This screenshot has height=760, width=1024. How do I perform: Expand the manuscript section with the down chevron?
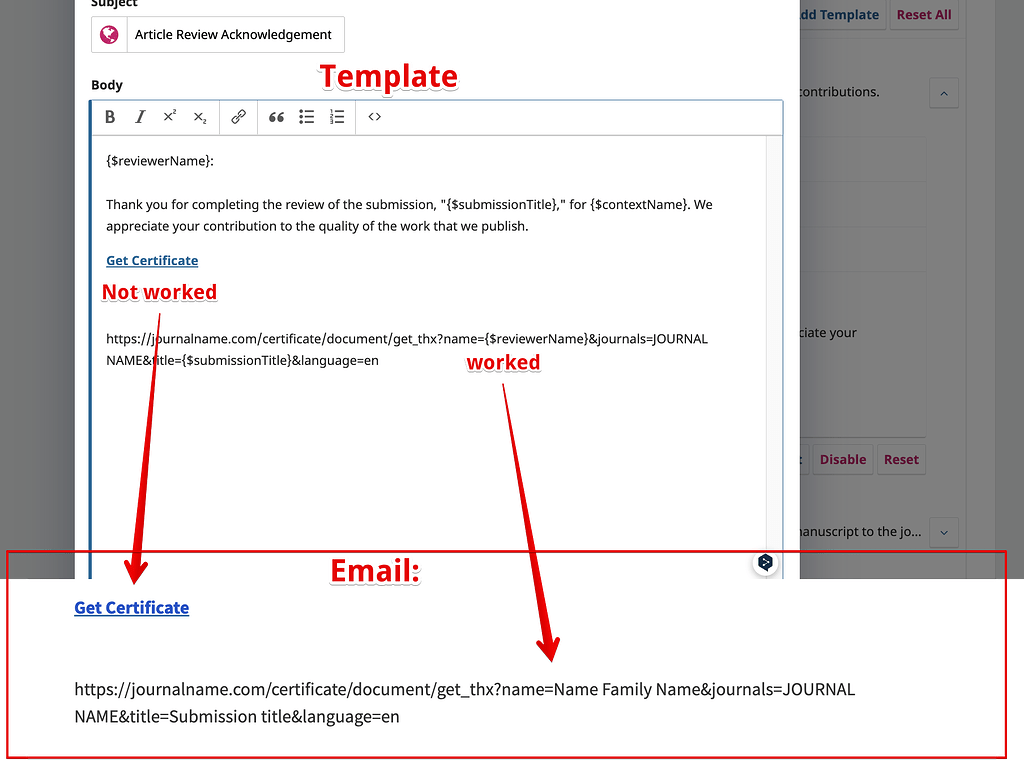click(944, 532)
